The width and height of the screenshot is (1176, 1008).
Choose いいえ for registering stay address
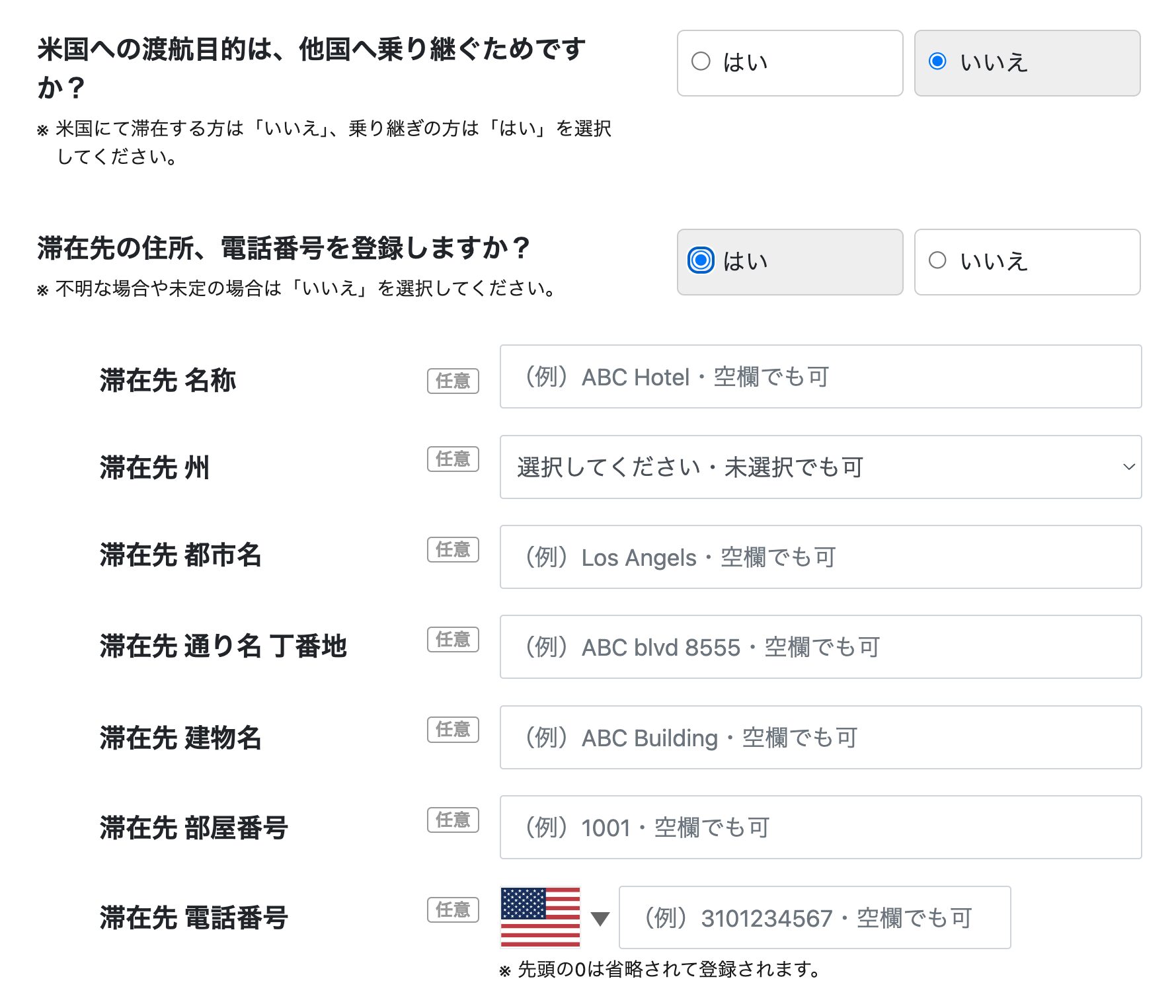coord(1027,262)
